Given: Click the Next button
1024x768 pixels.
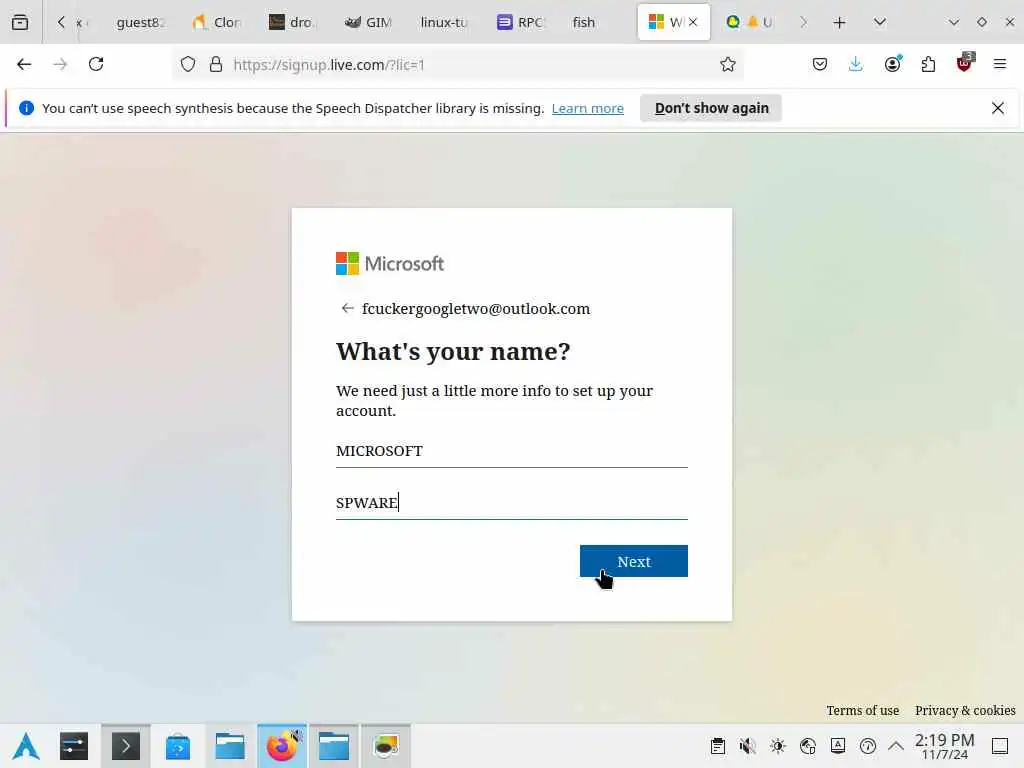Looking at the screenshot, I should pyautogui.click(x=633, y=561).
